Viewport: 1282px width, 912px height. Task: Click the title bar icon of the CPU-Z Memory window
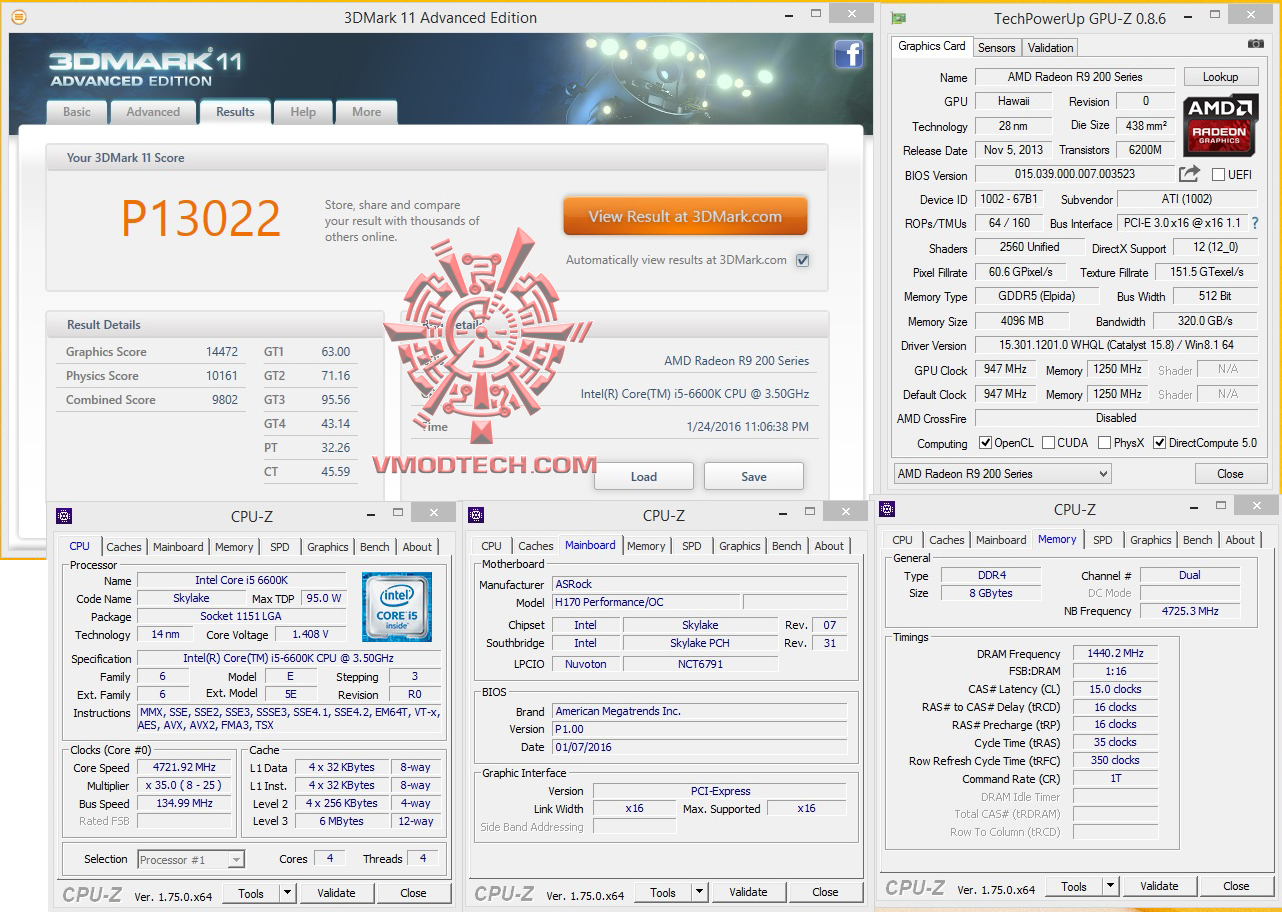(887, 509)
